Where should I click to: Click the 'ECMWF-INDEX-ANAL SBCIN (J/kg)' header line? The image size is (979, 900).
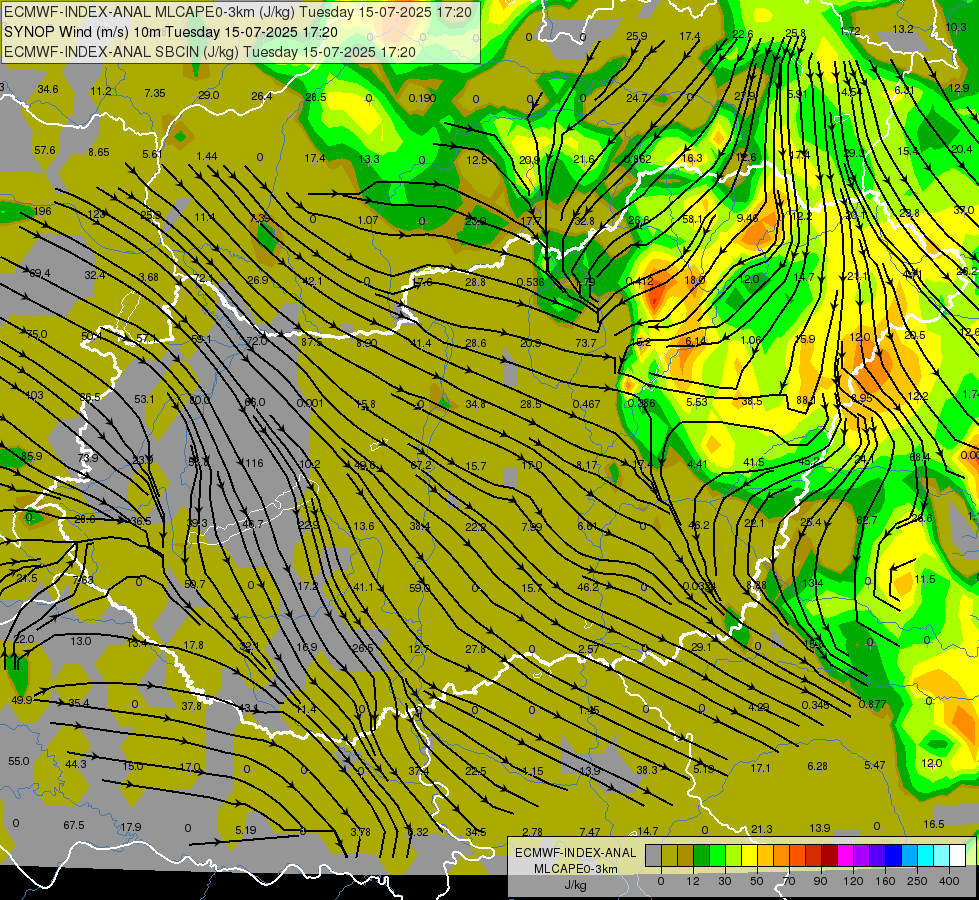coord(121,52)
